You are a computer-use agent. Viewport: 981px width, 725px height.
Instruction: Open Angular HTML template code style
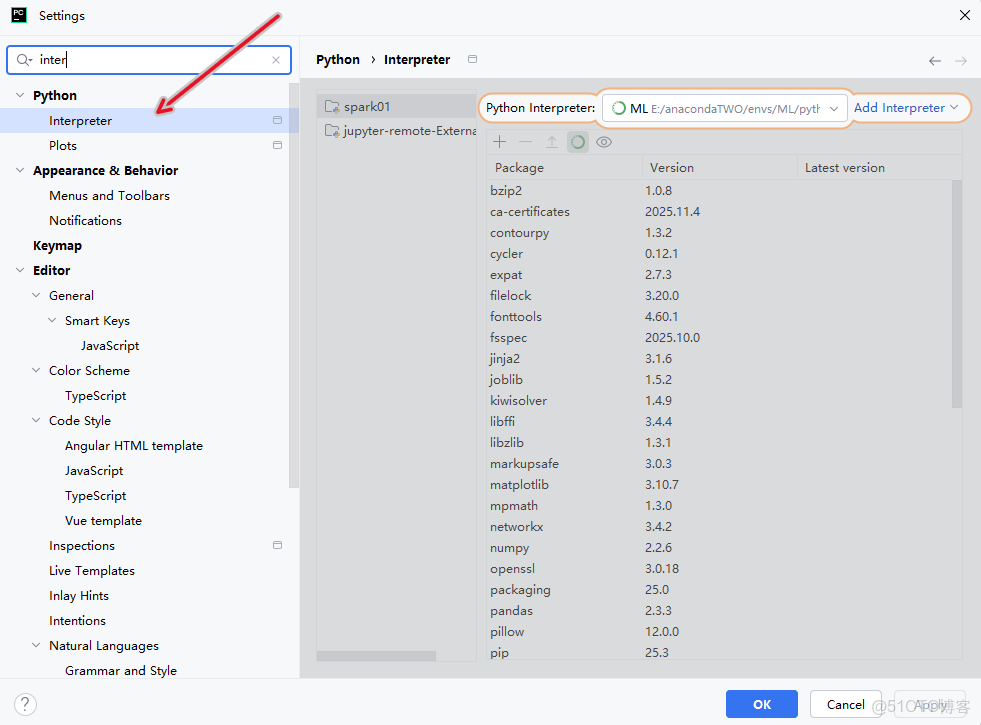[134, 445]
